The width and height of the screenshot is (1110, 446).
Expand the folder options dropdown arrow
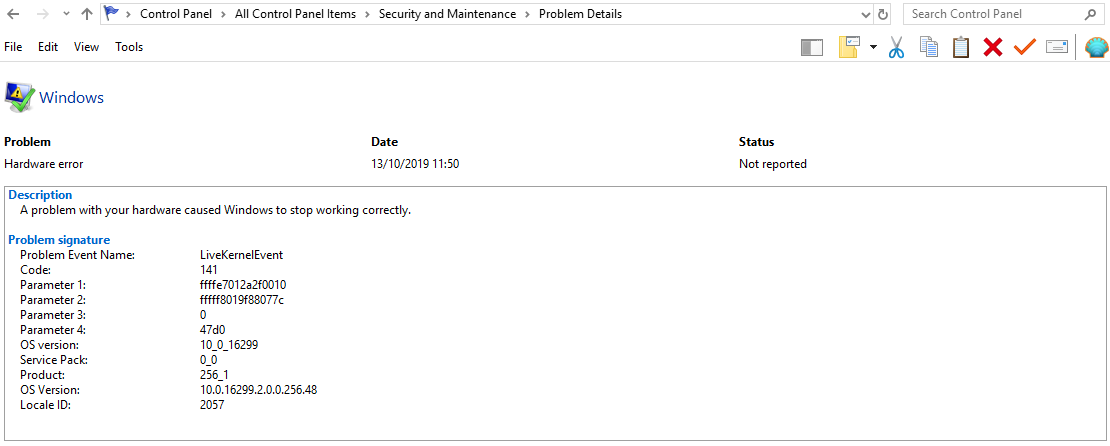pos(873,47)
